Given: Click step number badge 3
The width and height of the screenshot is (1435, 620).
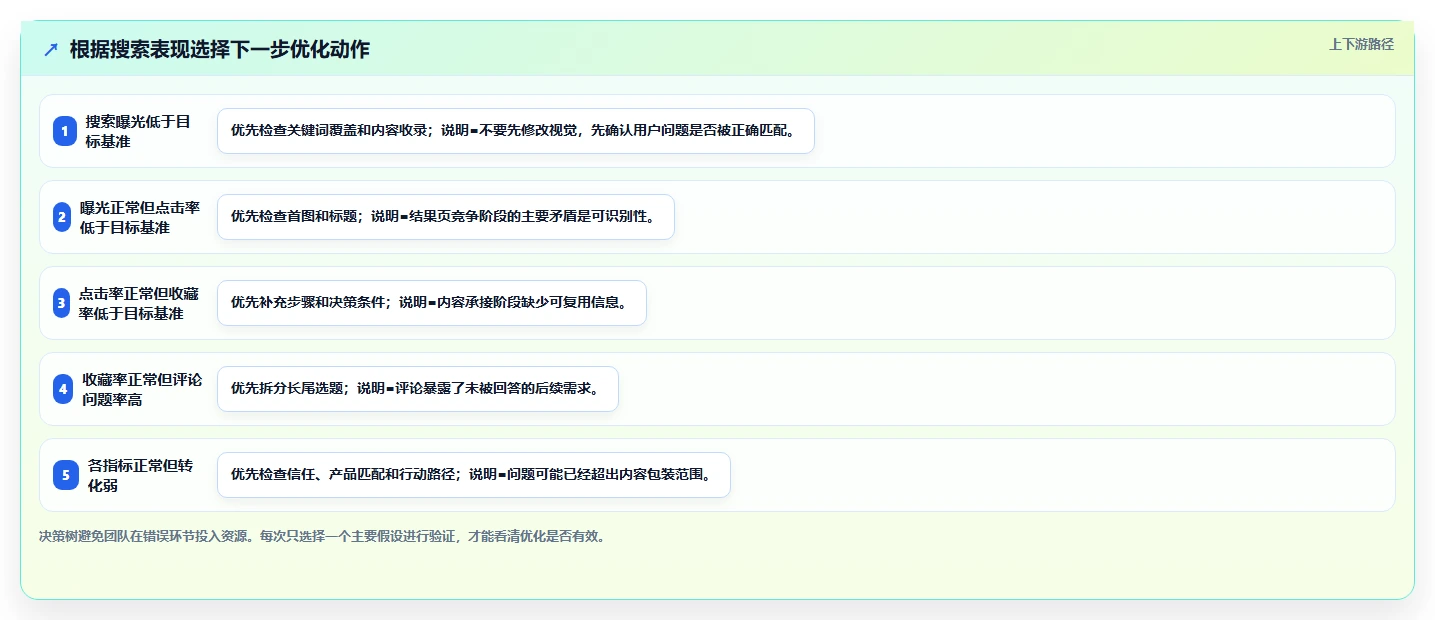Looking at the screenshot, I should (61, 303).
